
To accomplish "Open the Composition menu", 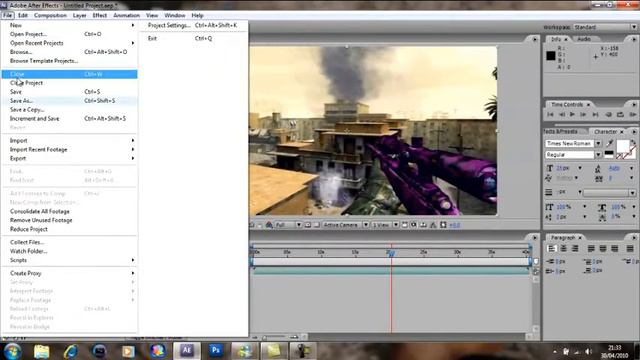I will click(50, 15).
